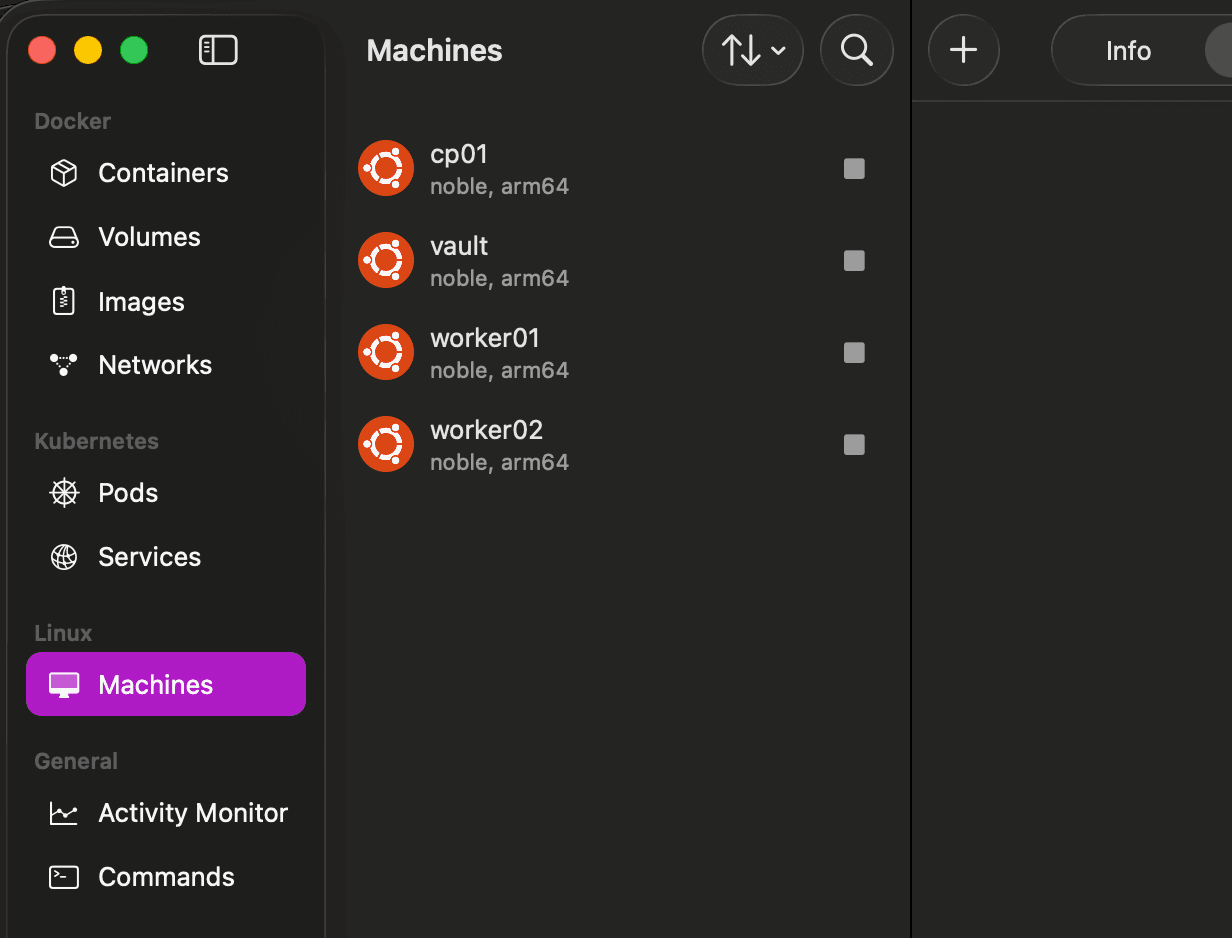Click the Linux section heading

pos(63,633)
